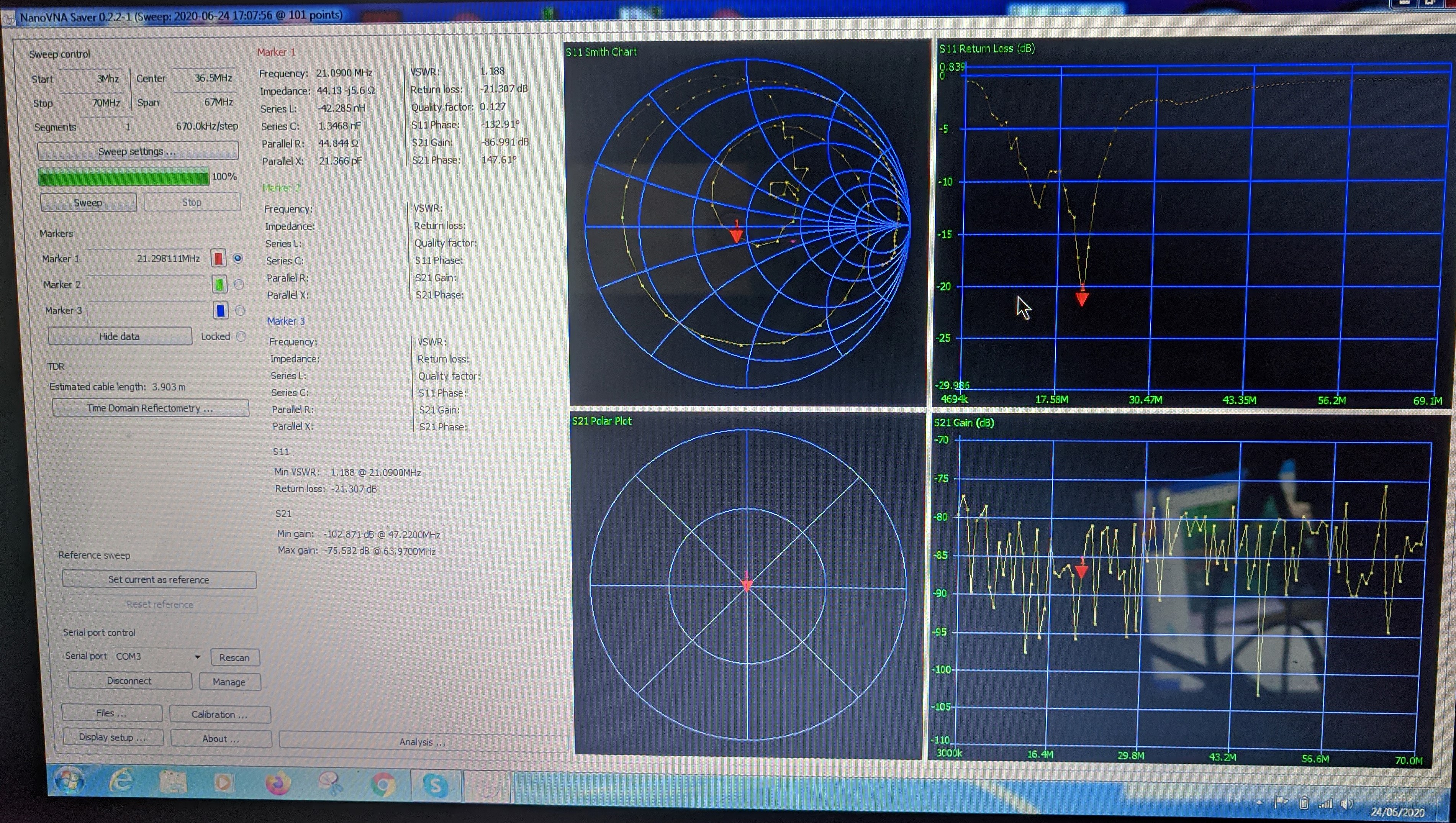The width and height of the screenshot is (1456, 823).
Task: Click the Min VSWR 1.188 @ 21.0900MHz value
Action: click(x=375, y=472)
